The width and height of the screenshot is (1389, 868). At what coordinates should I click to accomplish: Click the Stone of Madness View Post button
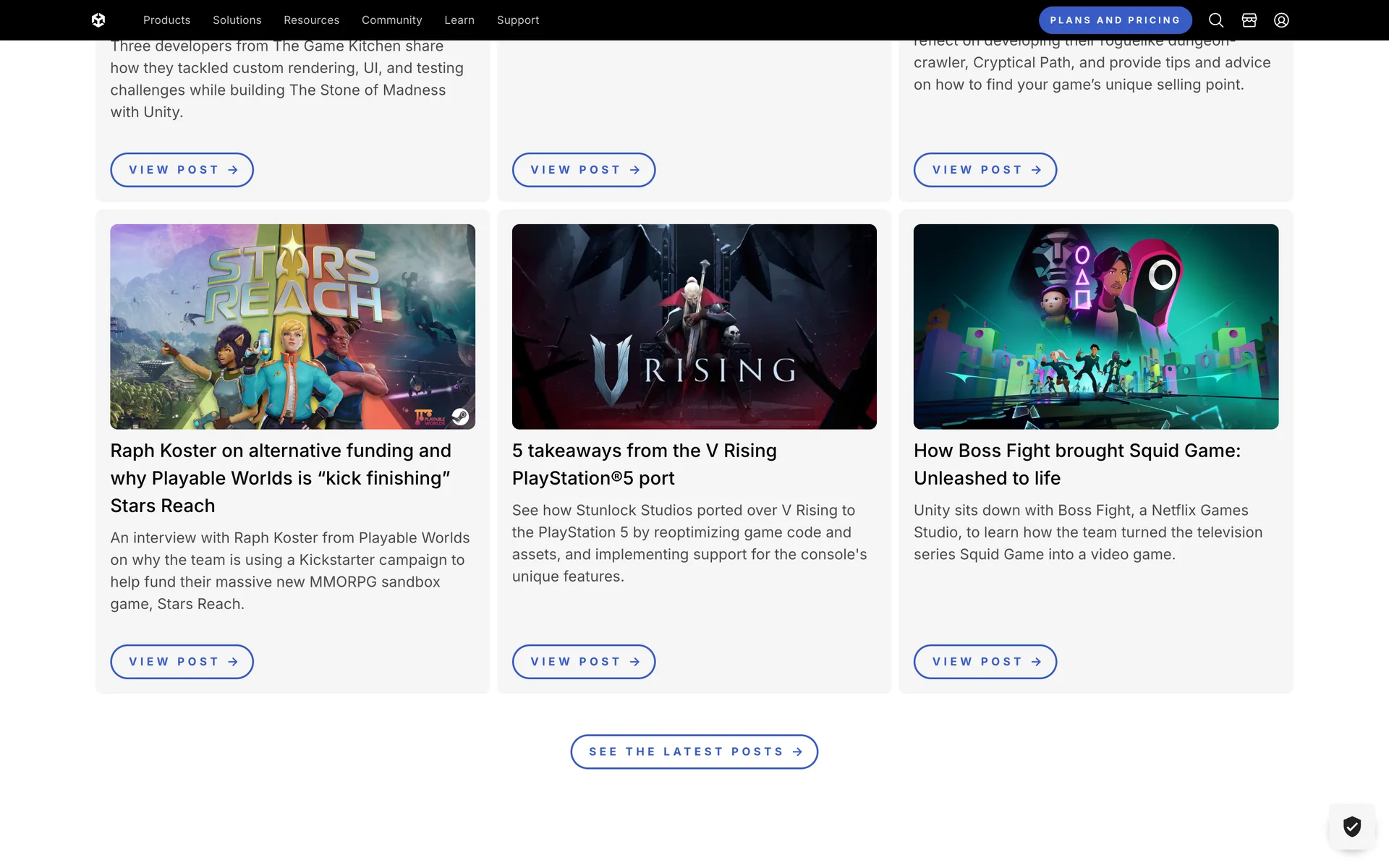[x=182, y=170]
